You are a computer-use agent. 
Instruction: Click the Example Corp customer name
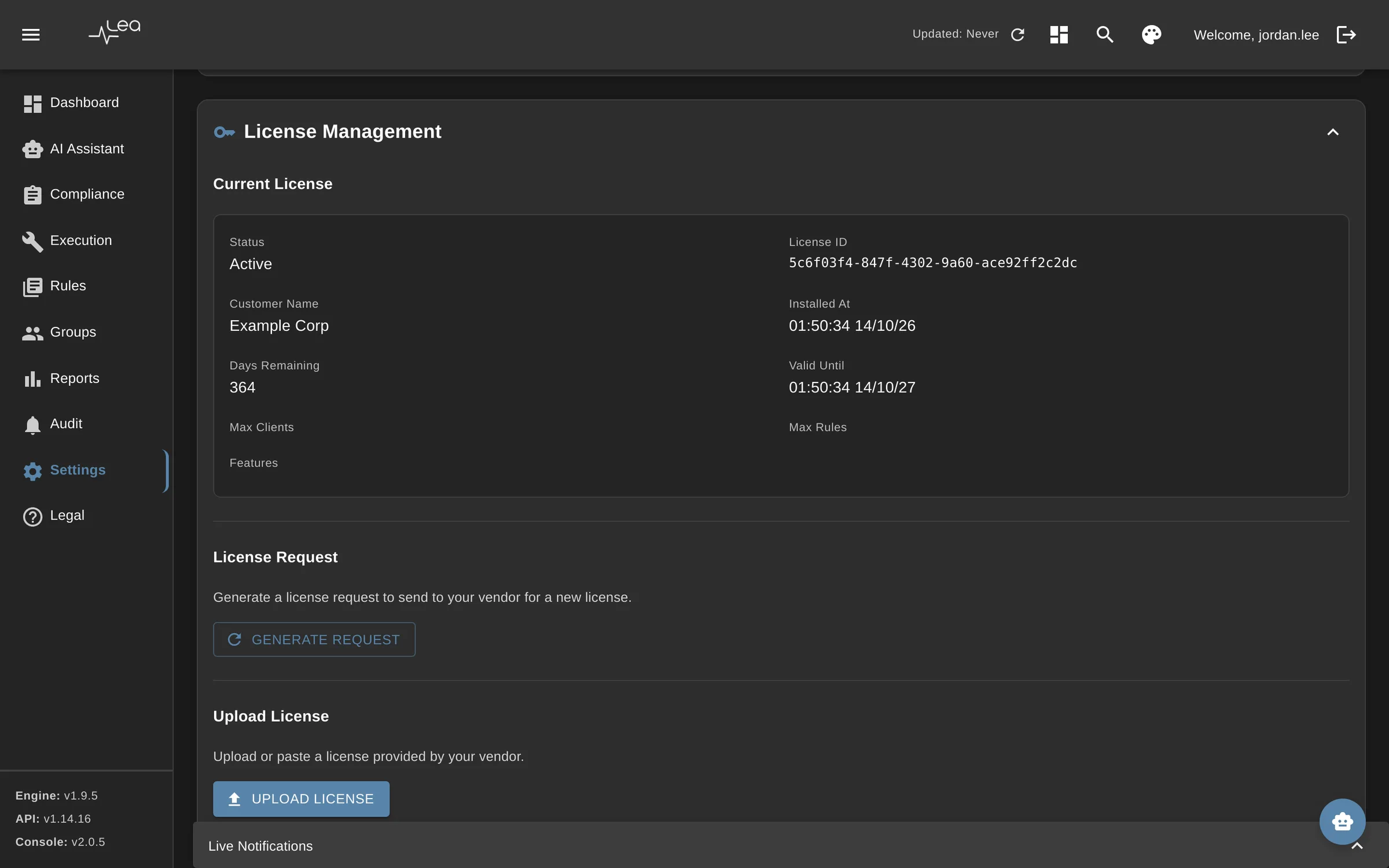[x=279, y=326]
